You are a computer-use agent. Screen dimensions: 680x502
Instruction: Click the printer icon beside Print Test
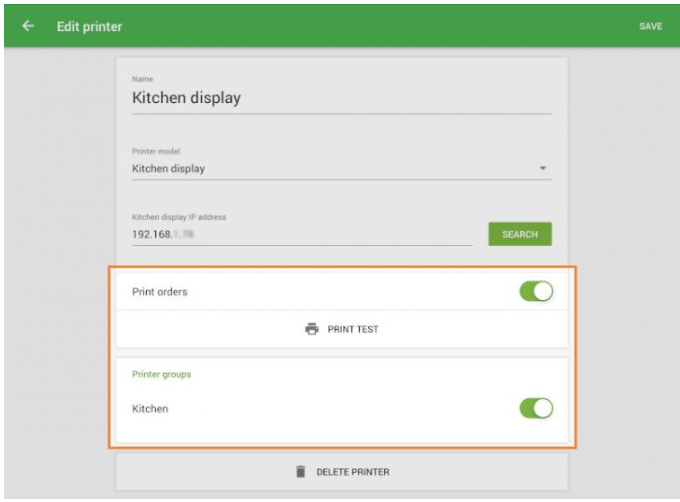point(312,329)
